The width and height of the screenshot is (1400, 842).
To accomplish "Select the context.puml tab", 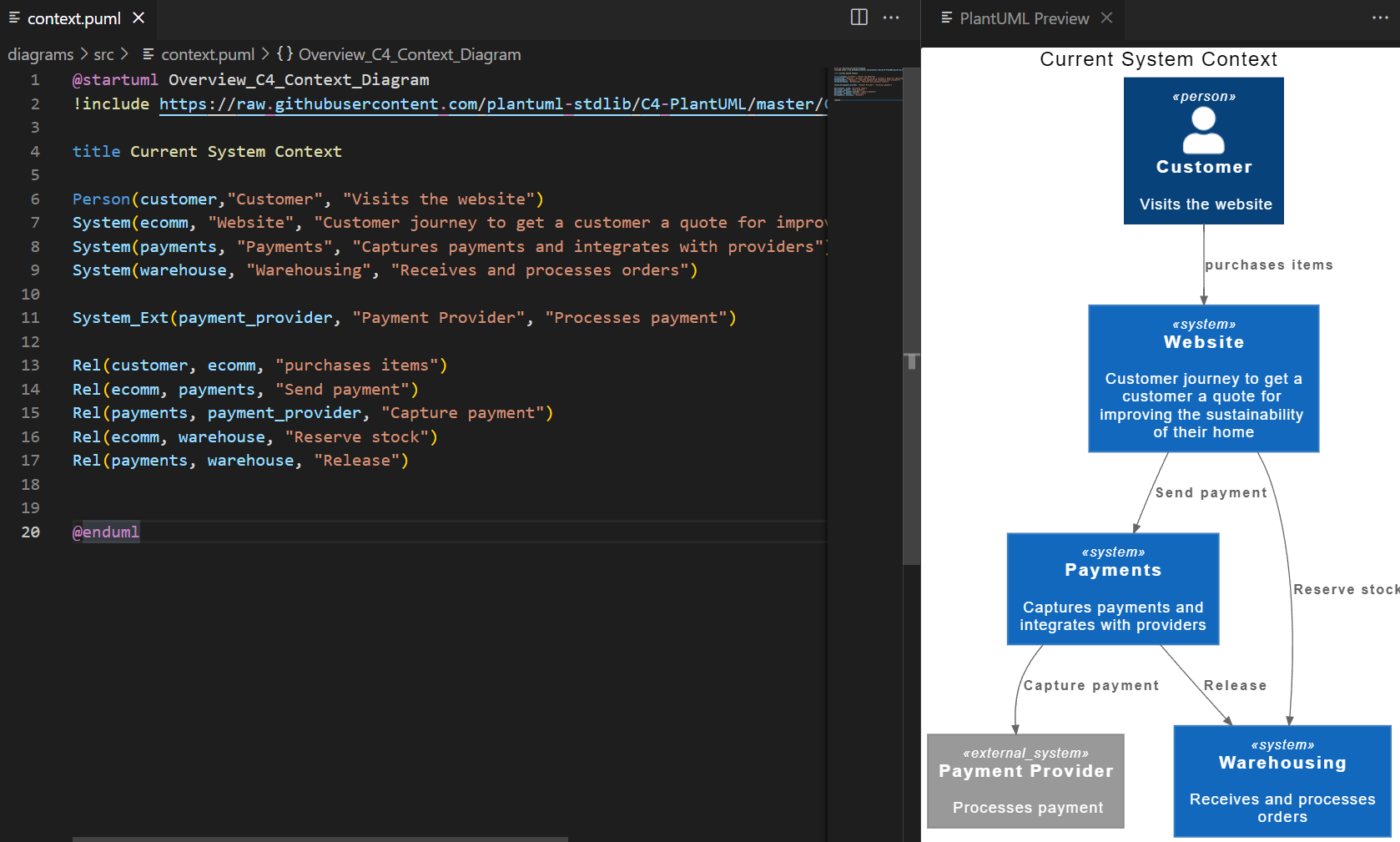I will pyautogui.click(x=78, y=18).
